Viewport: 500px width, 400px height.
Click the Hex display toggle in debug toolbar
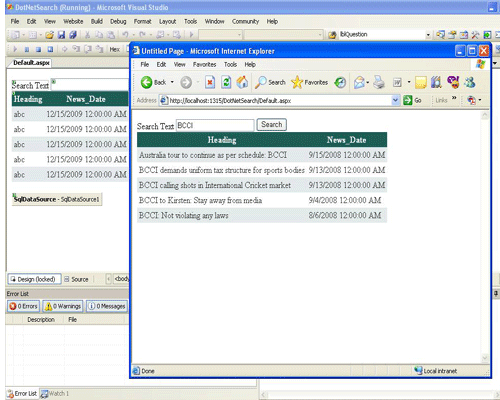tap(114, 49)
